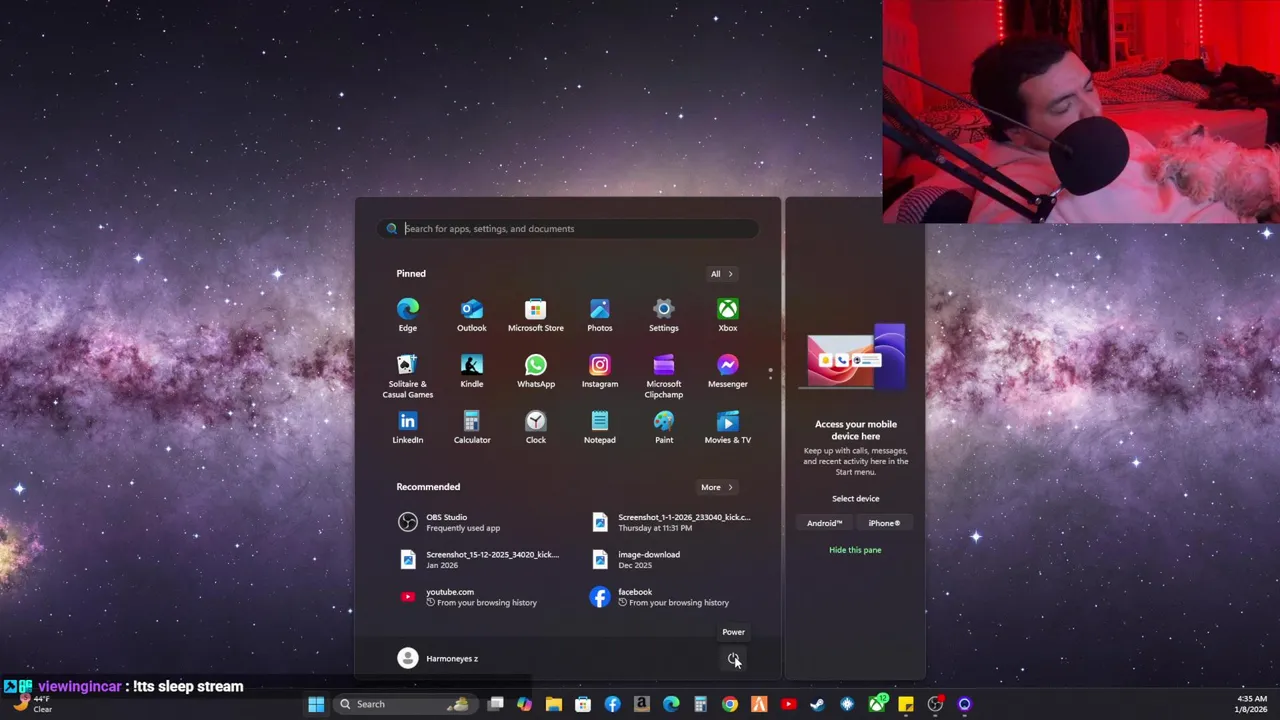1280x720 pixels.
Task: Open Steam from the taskbar
Action: 817,704
